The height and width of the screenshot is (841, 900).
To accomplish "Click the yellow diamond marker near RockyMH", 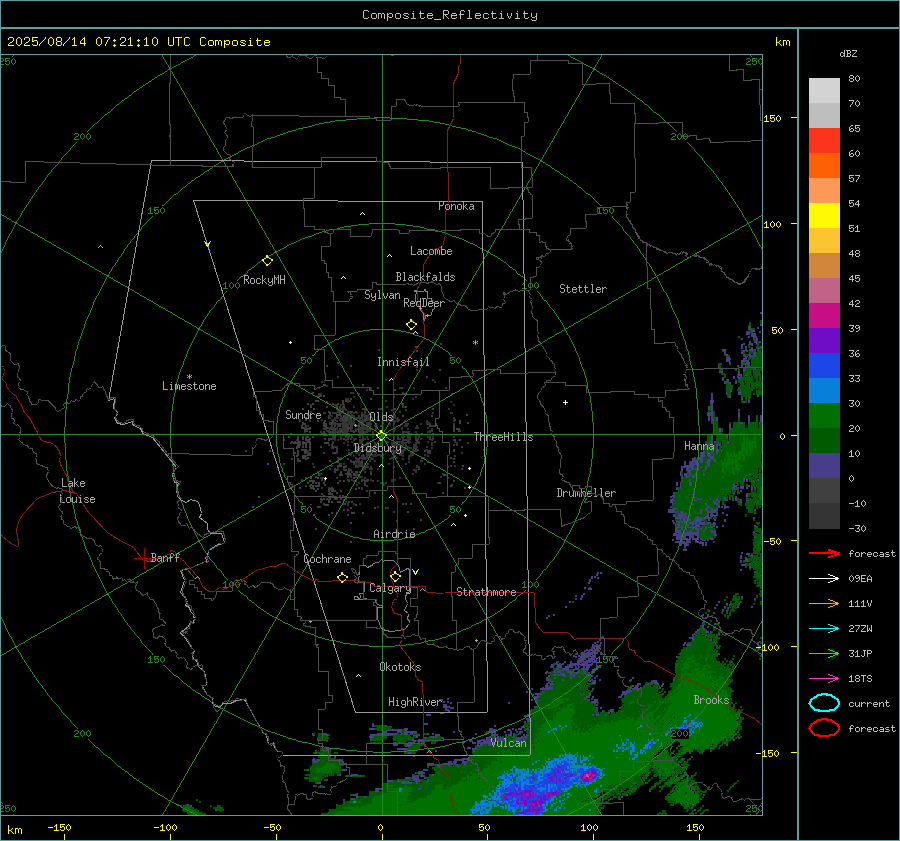I will [267, 261].
